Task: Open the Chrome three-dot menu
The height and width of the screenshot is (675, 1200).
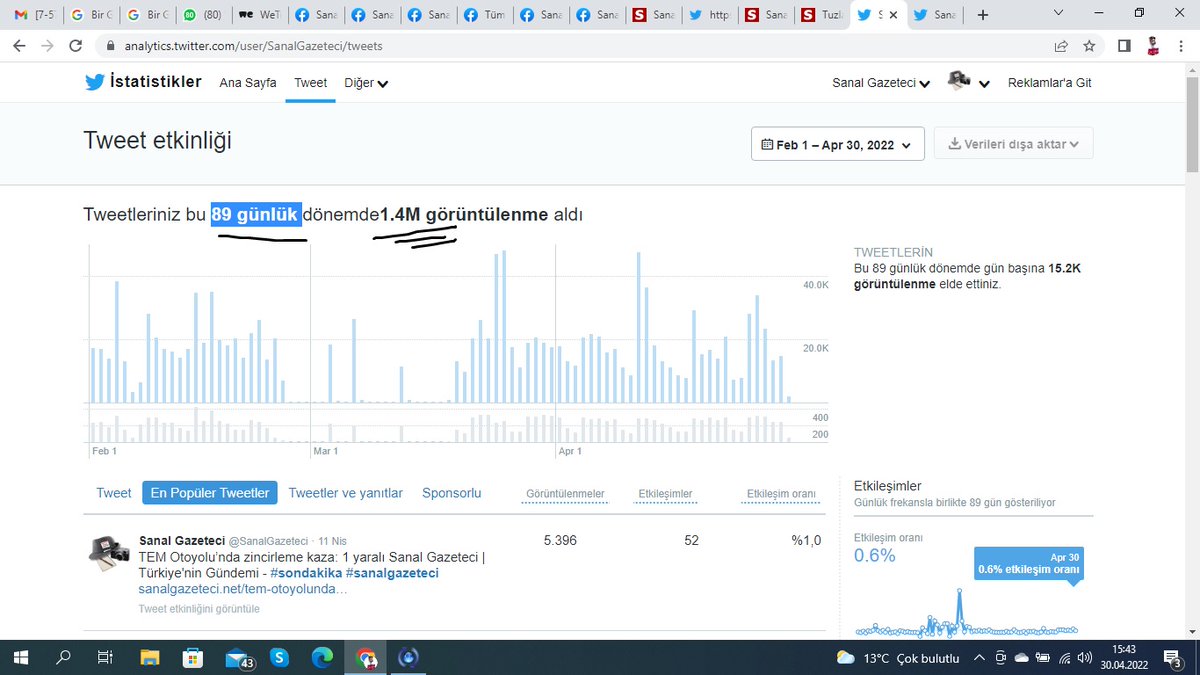Action: point(1180,46)
